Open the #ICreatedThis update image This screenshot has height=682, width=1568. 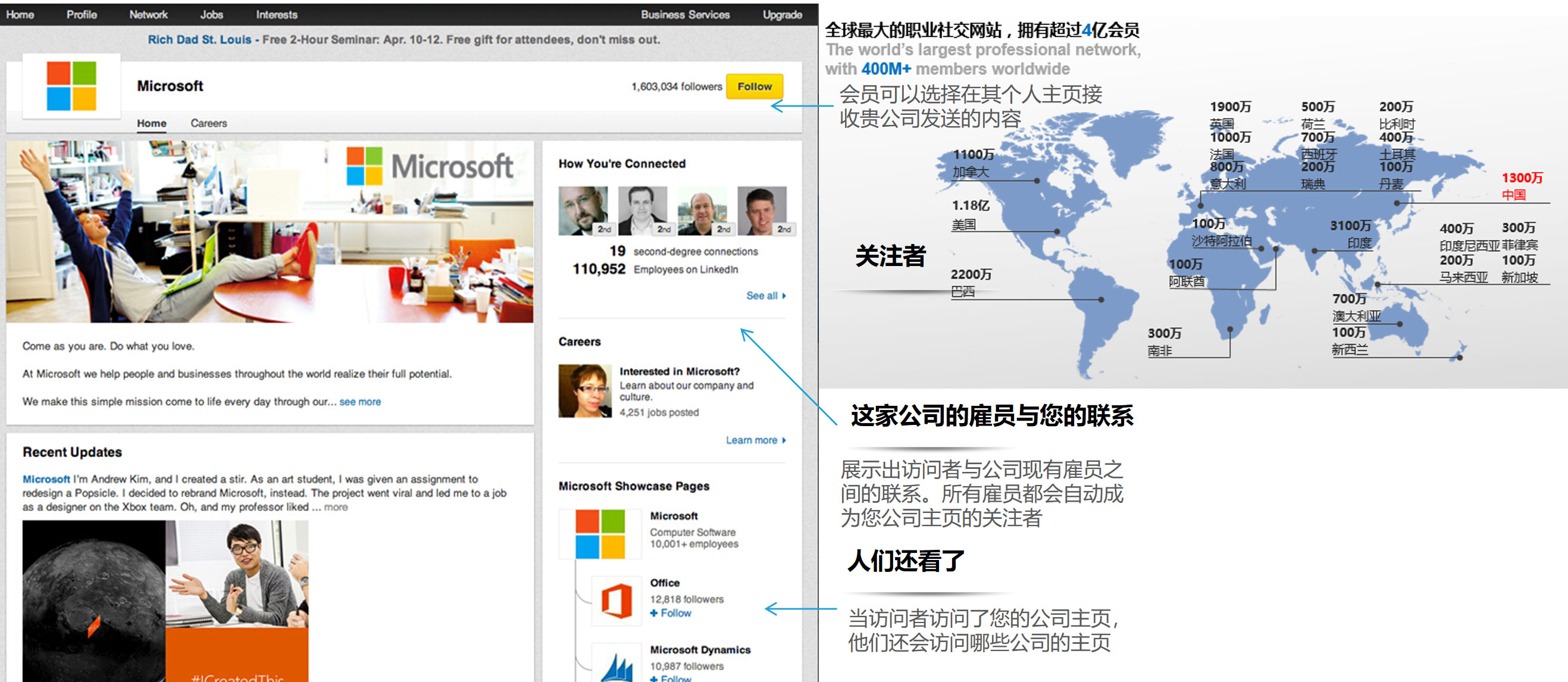(165, 601)
